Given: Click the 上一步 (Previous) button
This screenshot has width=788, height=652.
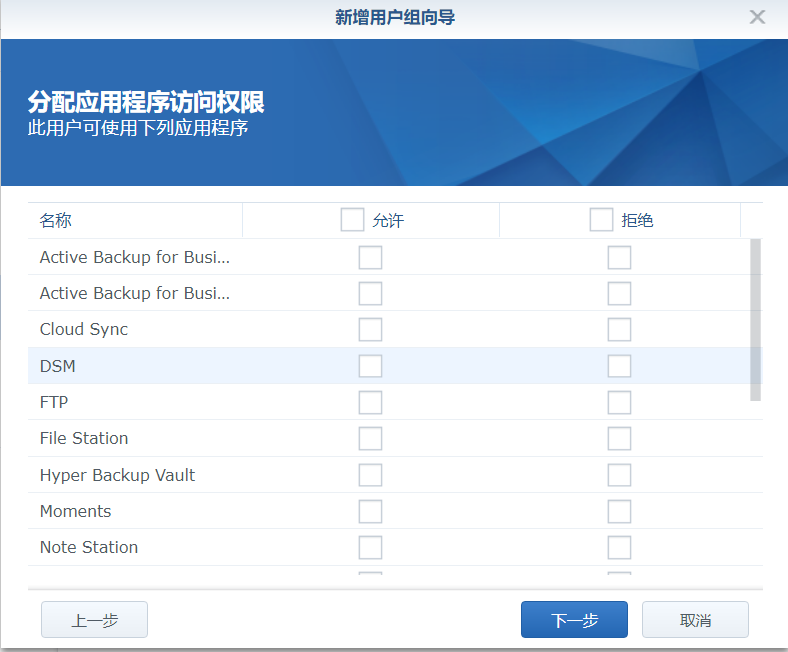Looking at the screenshot, I should tap(94, 619).
